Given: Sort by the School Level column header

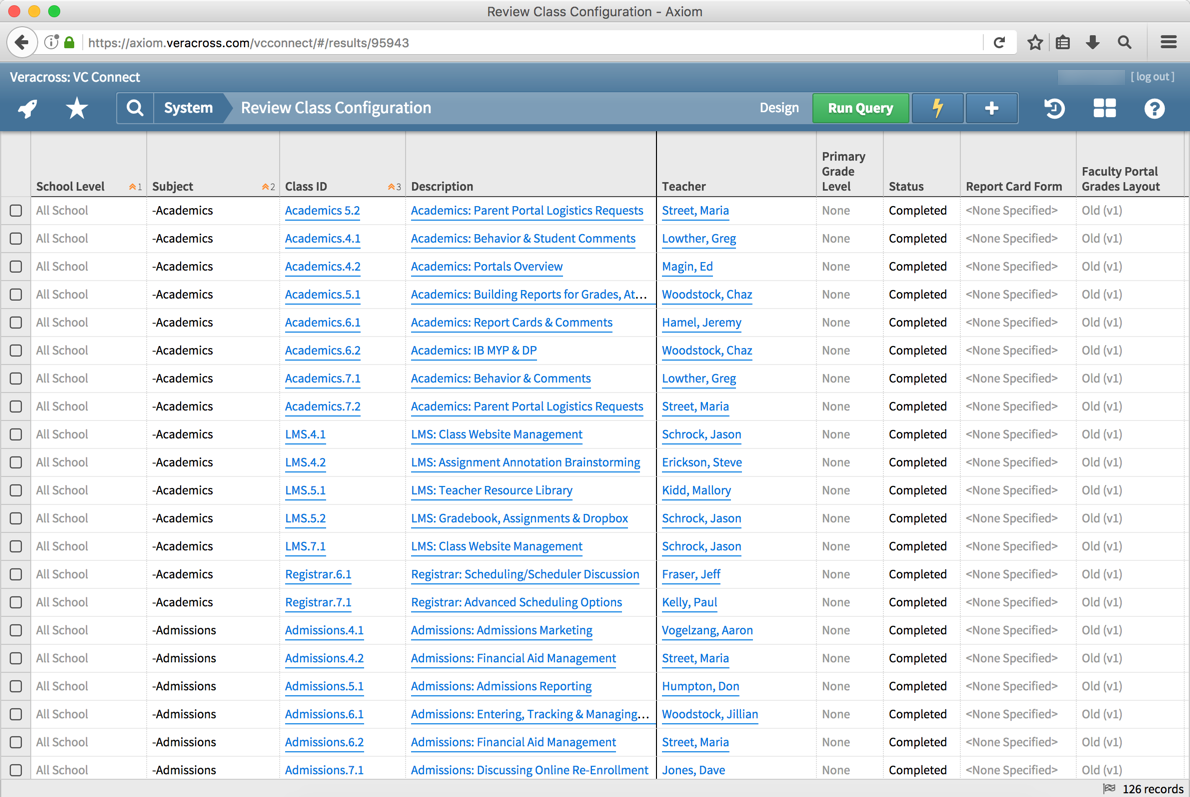Looking at the screenshot, I should click(x=71, y=186).
